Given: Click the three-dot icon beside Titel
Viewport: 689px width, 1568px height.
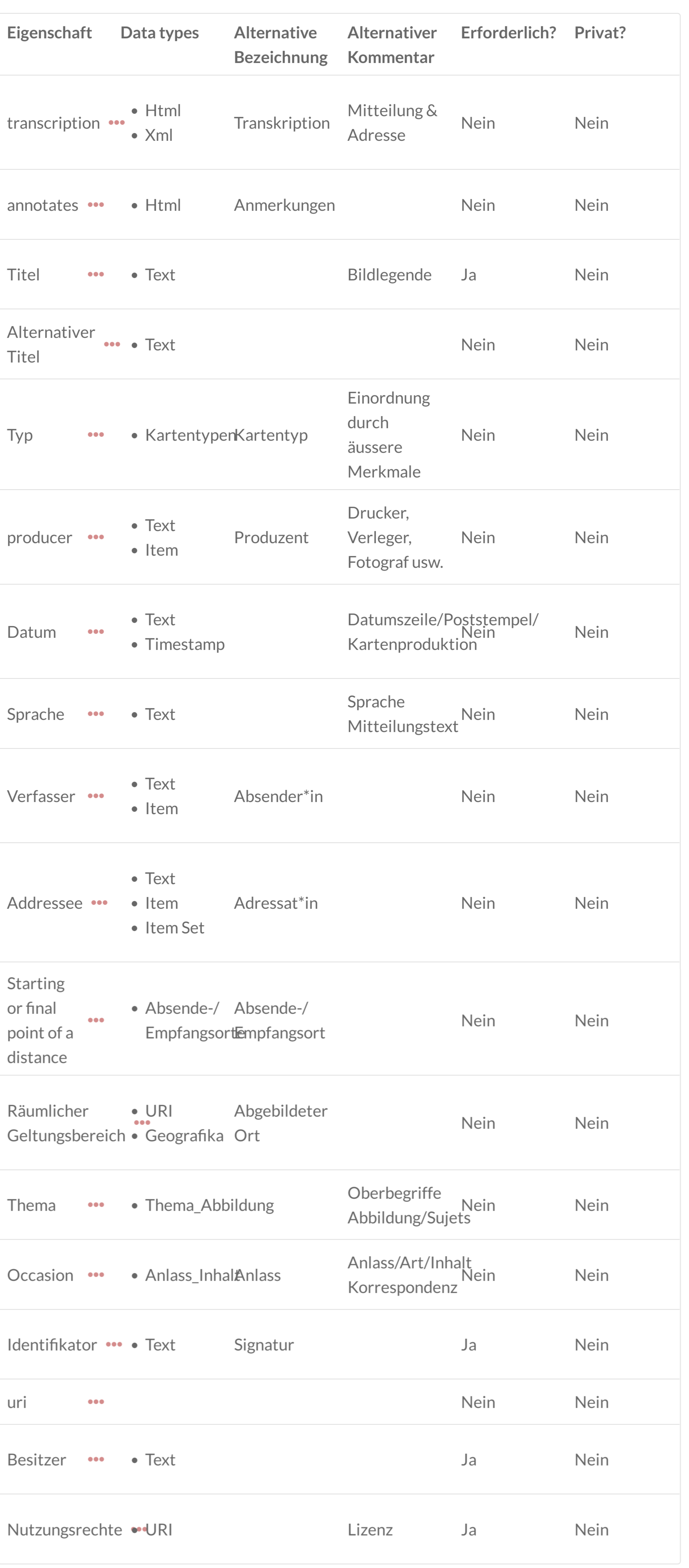Looking at the screenshot, I should pos(95,274).
